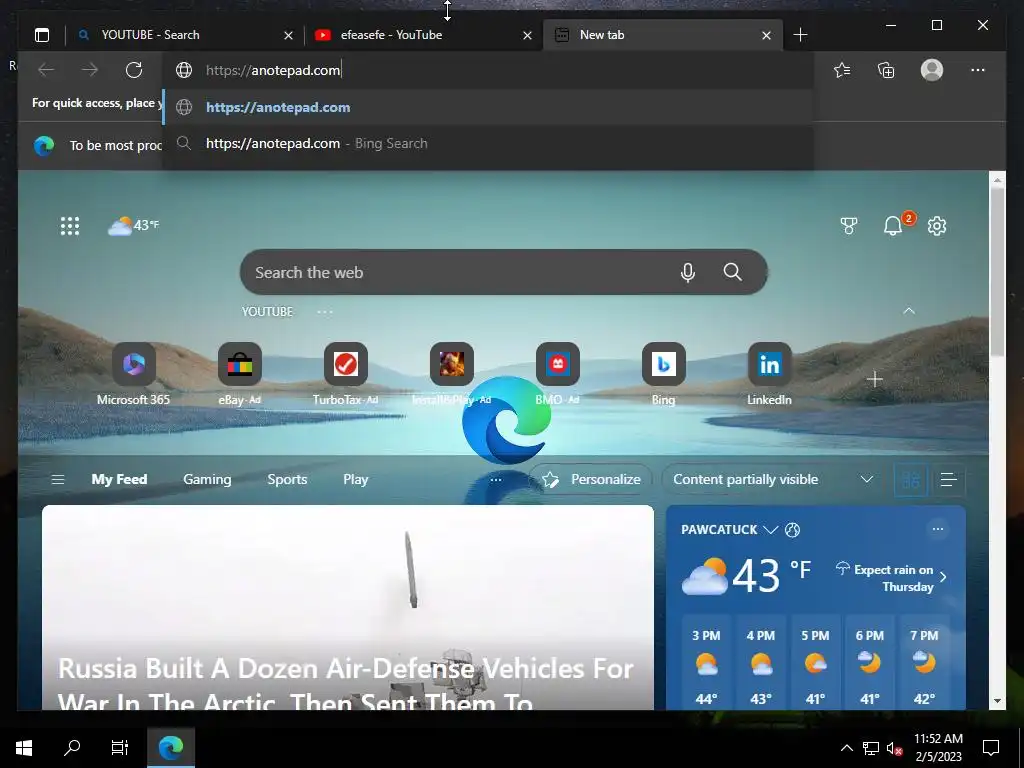Close the efeasefe - YouTube tab
Viewport: 1024px width, 768px height.
pyautogui.click(x=527, y=35)
